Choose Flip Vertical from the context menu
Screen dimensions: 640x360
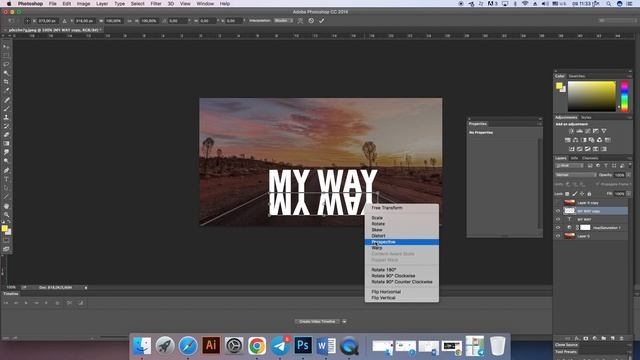(x=402, y=298)
